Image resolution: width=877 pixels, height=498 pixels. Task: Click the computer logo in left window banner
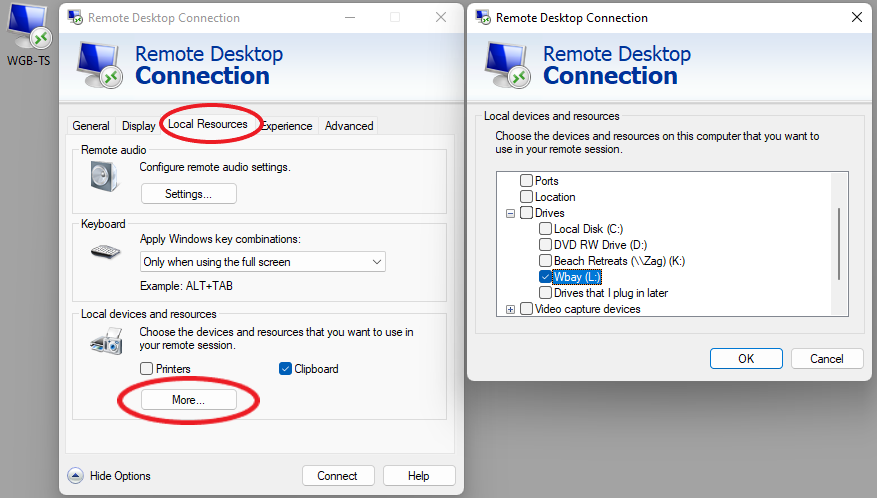[100, 64]
